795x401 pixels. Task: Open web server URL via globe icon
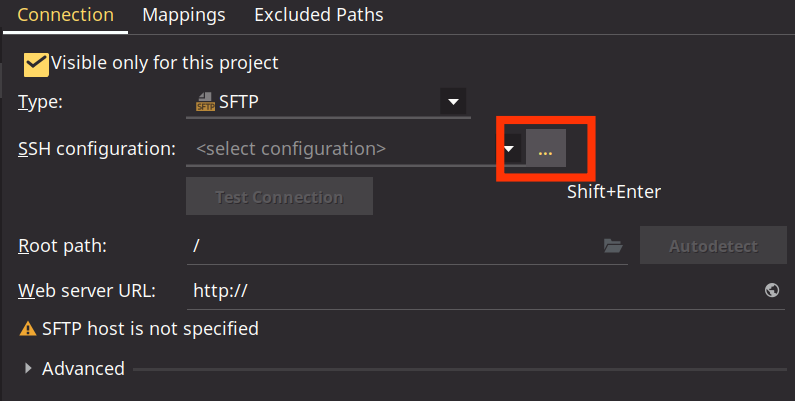[772, 290]
